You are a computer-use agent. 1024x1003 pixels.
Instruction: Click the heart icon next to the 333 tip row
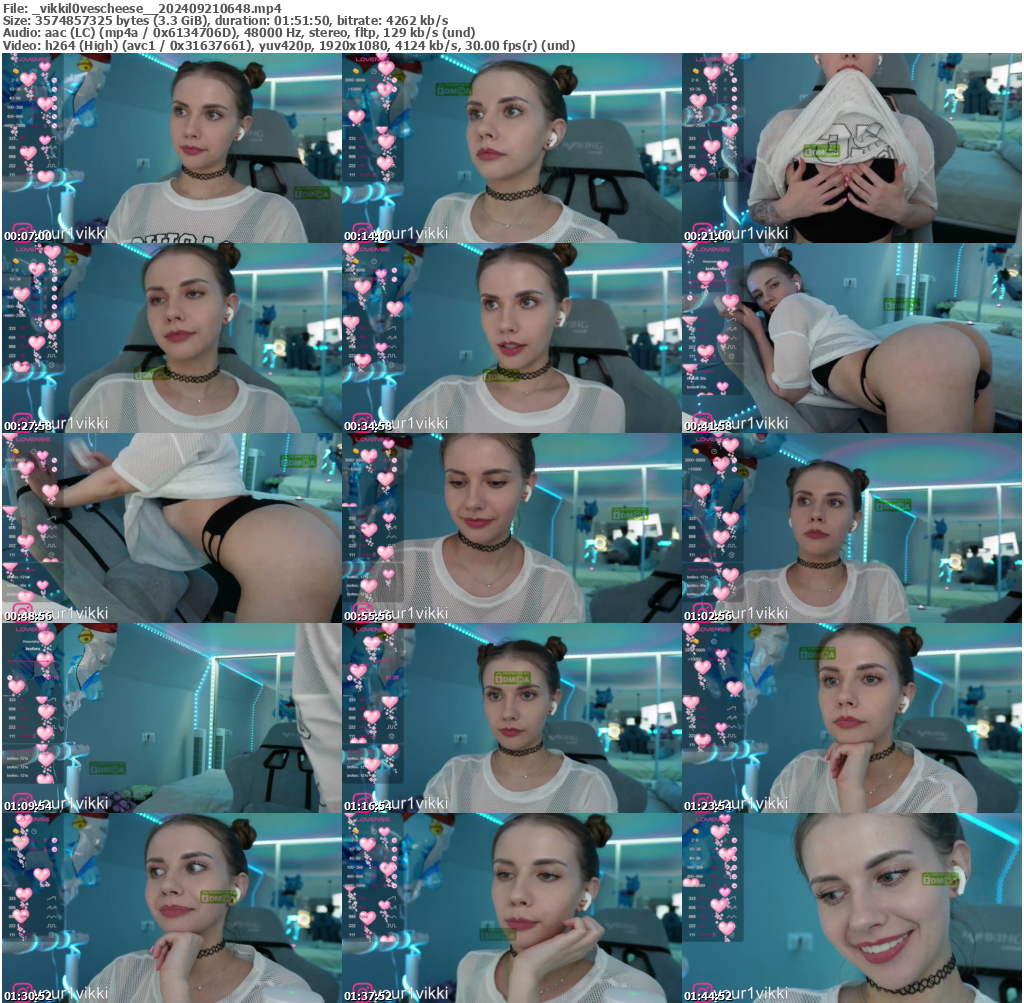[x=44, y=138]
